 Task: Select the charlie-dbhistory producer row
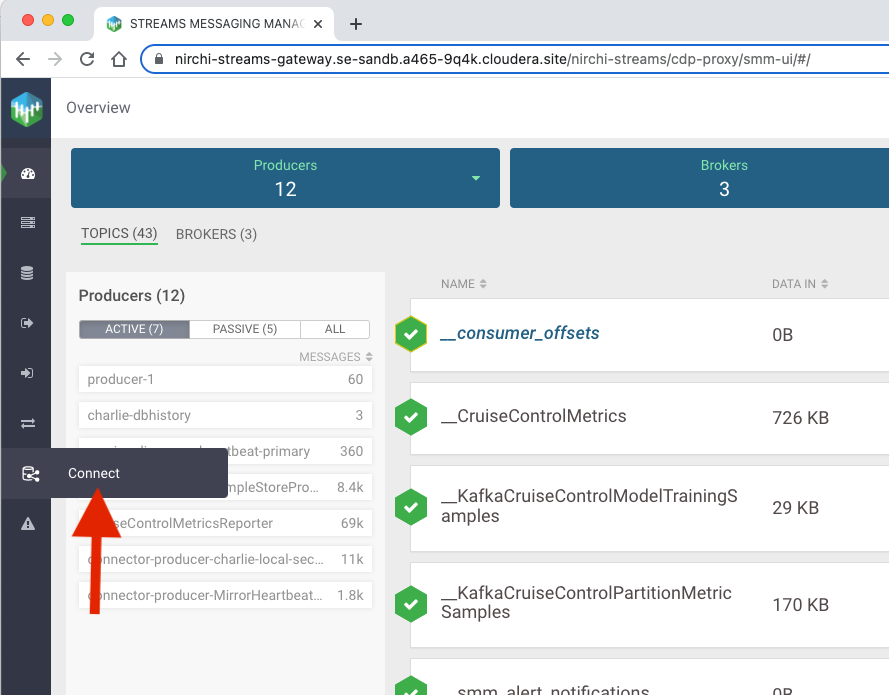click(x=225, y=415)
